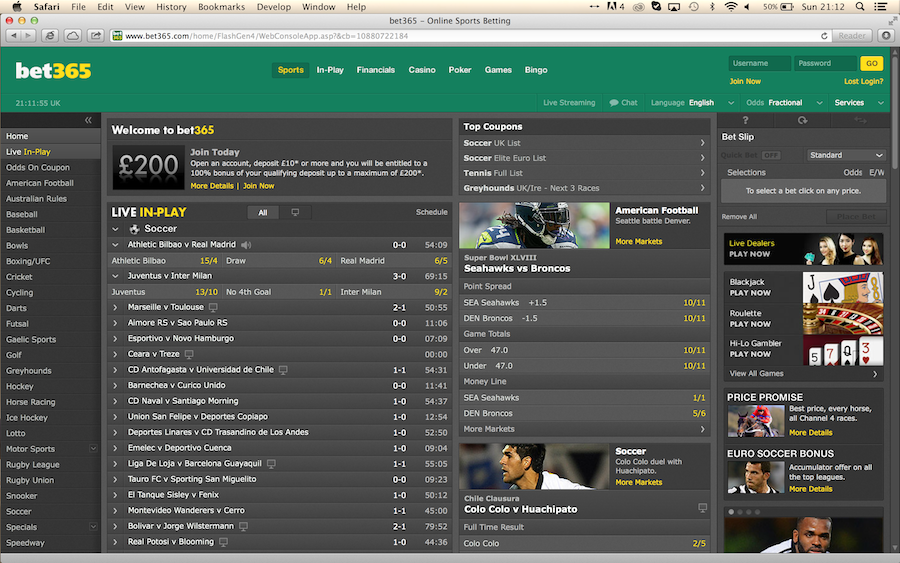Click stream icon beside Colo Colo v Huachipato
Screen dimensions: 900x563
point(702,508)
